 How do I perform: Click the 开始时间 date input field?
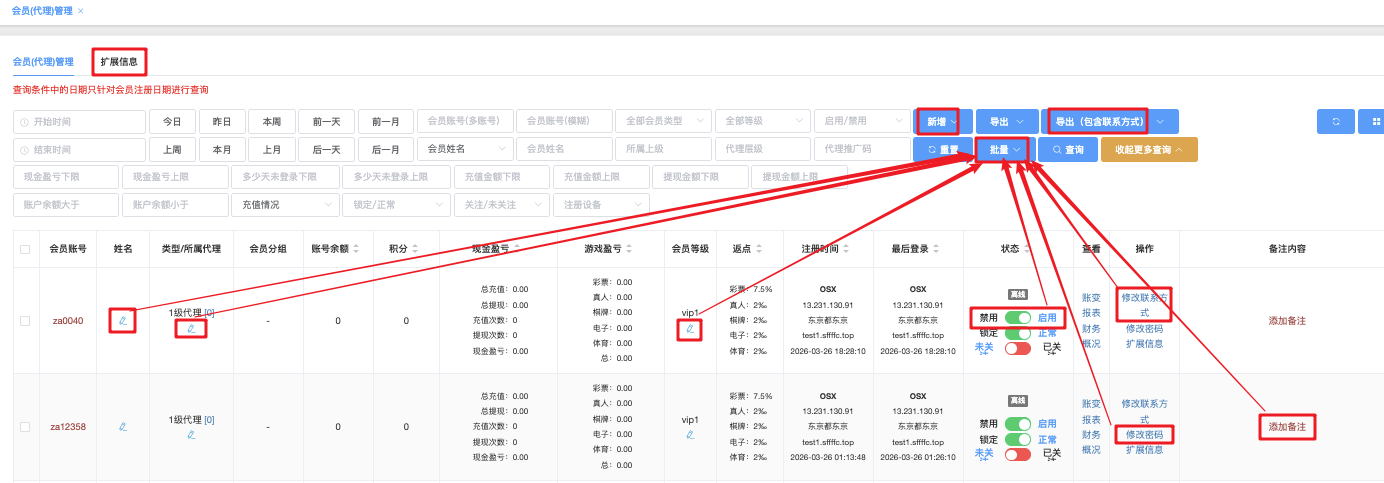[x=78, y=121]
